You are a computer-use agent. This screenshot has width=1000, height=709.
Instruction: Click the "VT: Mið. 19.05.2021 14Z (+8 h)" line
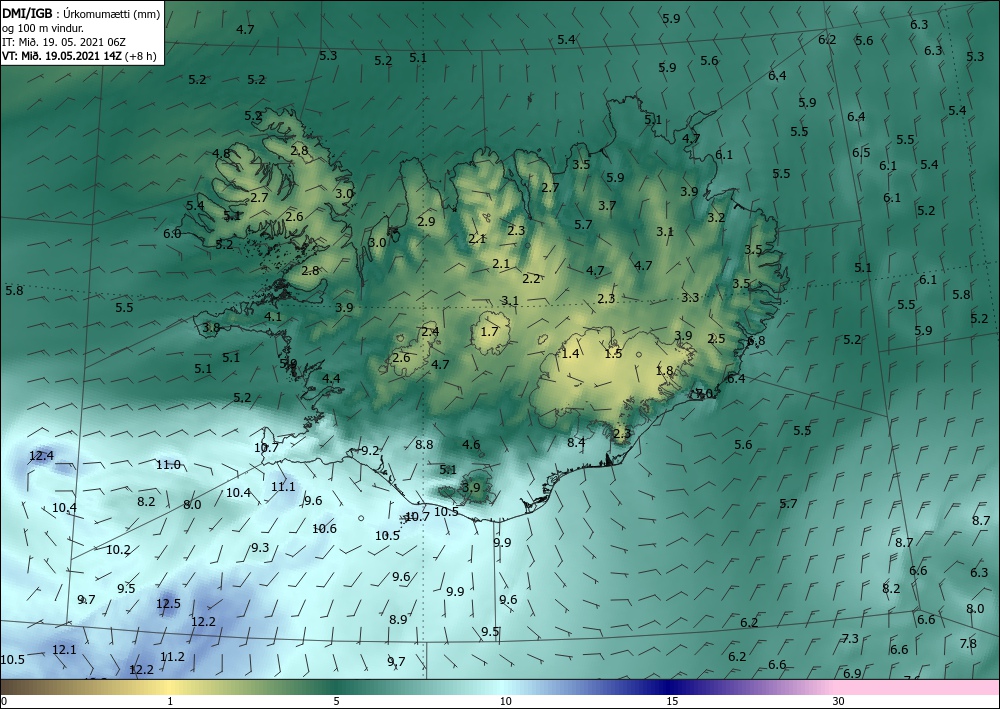[x=79, y=55]
